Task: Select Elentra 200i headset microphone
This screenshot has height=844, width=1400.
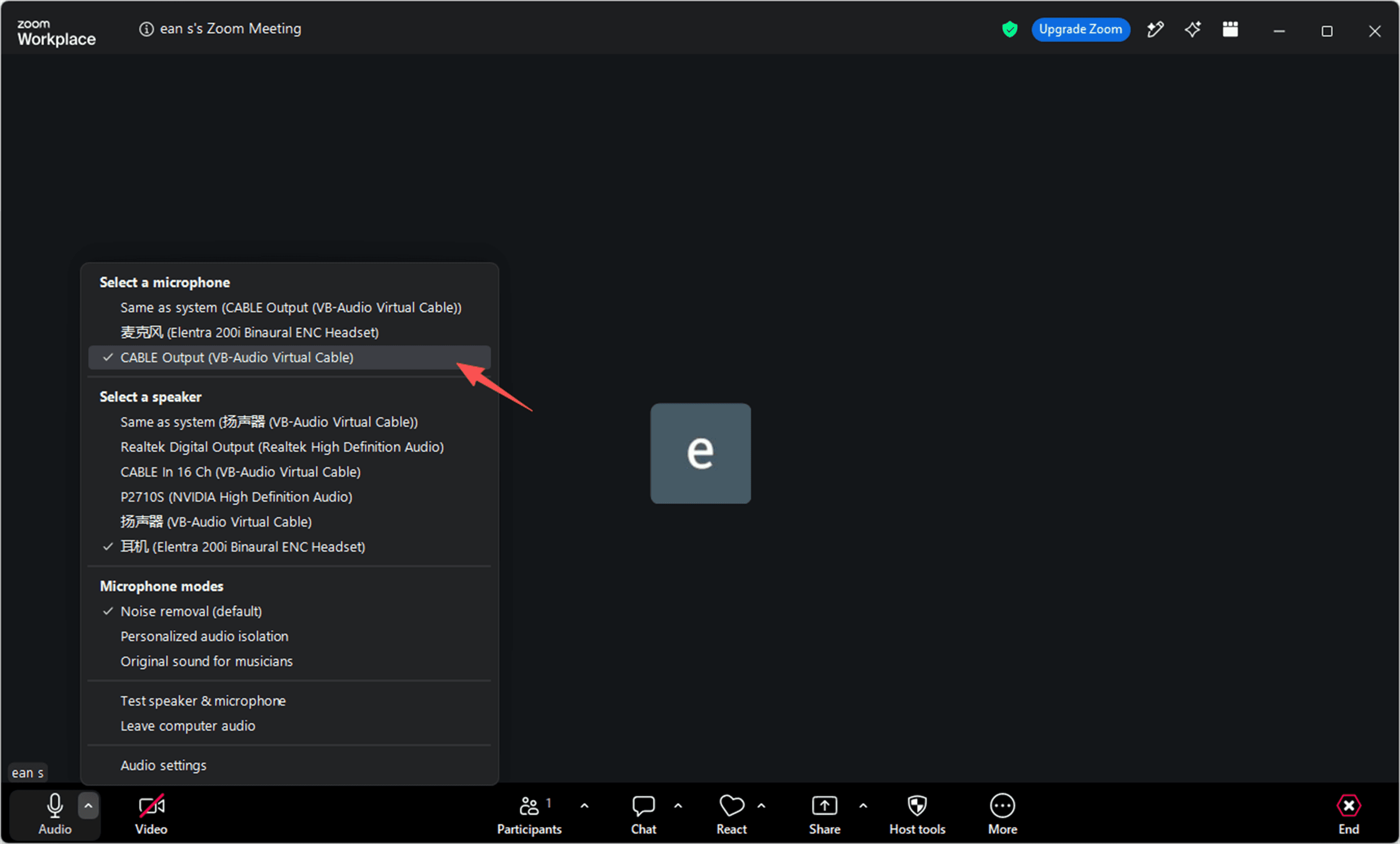Action: tap(290, 333)
